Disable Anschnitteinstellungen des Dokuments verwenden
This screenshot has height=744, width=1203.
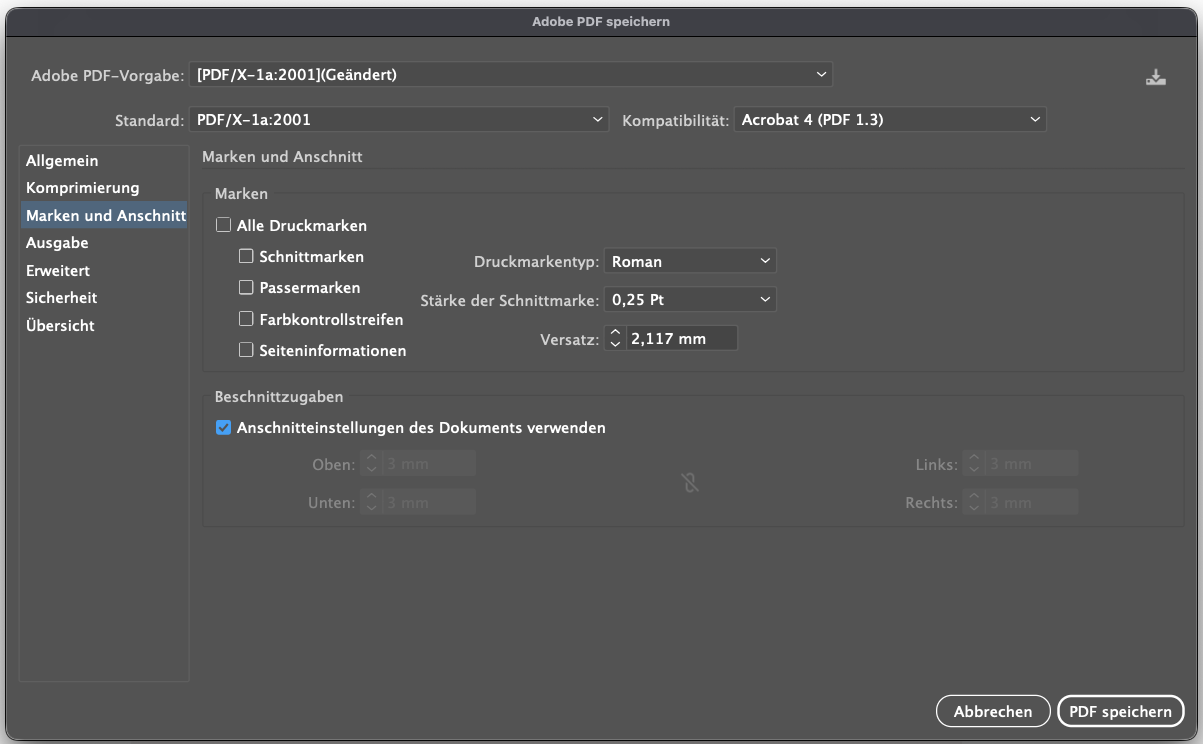[222, 427]
